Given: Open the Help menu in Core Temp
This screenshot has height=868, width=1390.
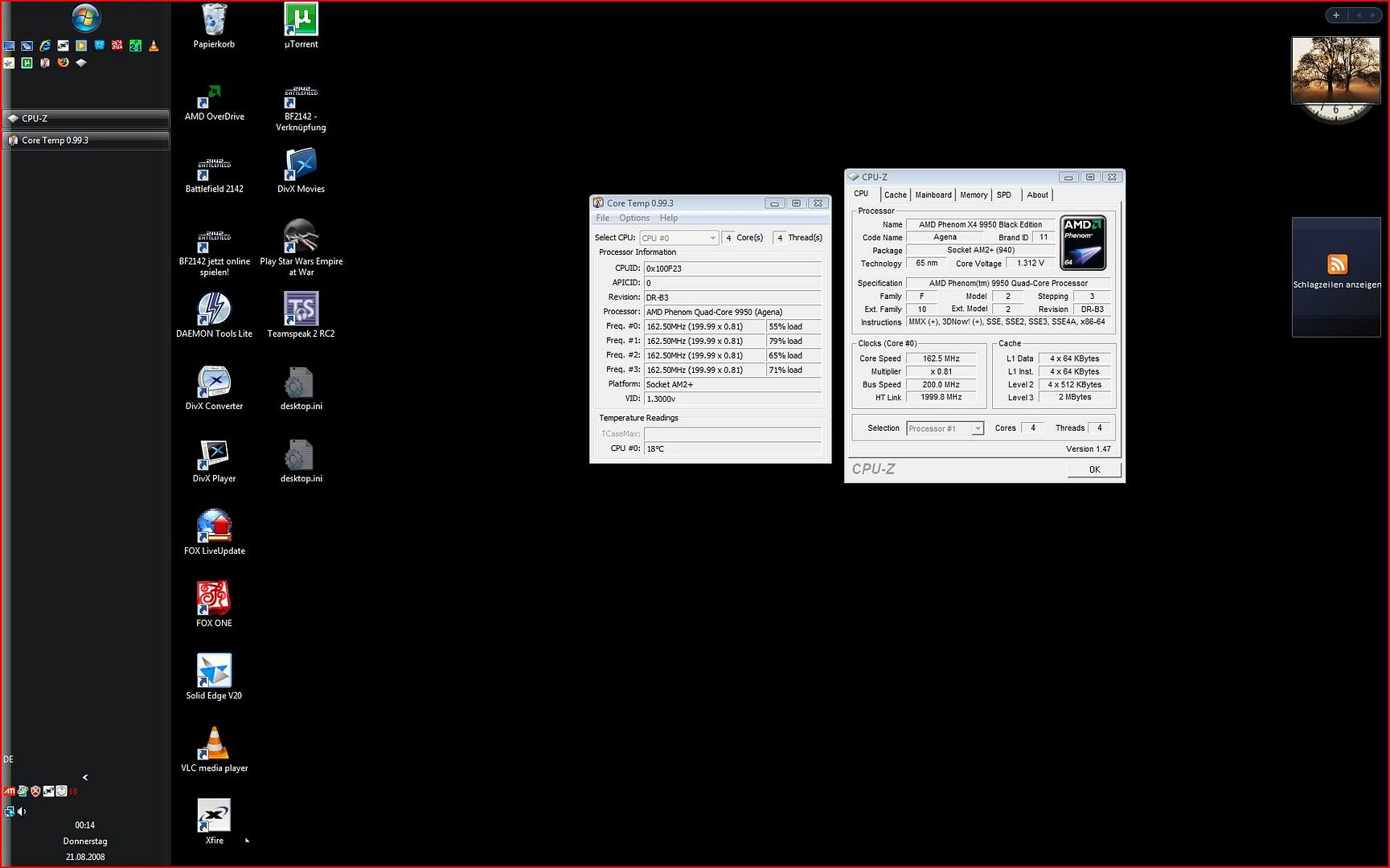Looking at the screenshot, I should [669, 218].
